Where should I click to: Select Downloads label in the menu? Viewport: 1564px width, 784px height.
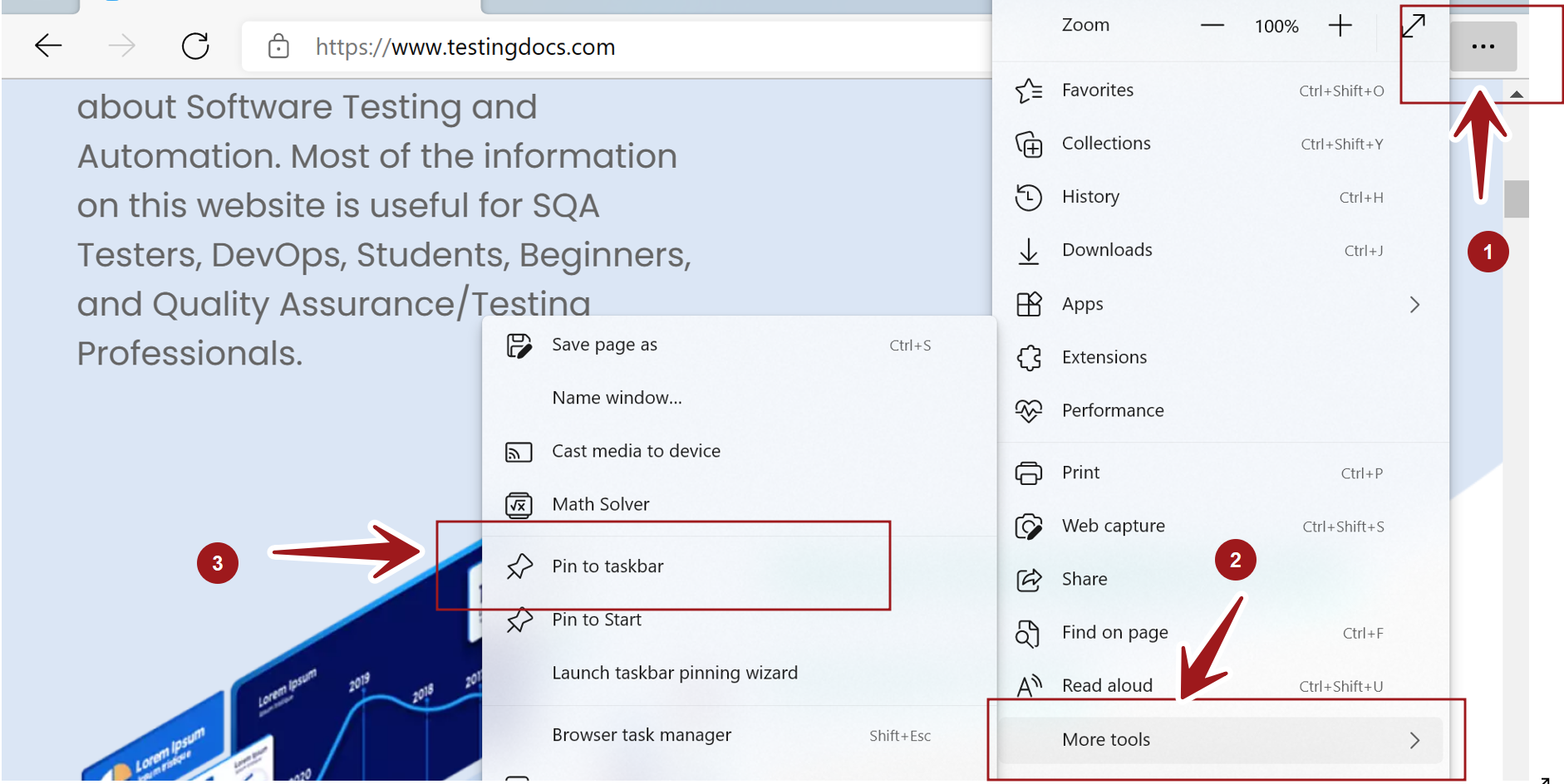(x=1107, y=250)
